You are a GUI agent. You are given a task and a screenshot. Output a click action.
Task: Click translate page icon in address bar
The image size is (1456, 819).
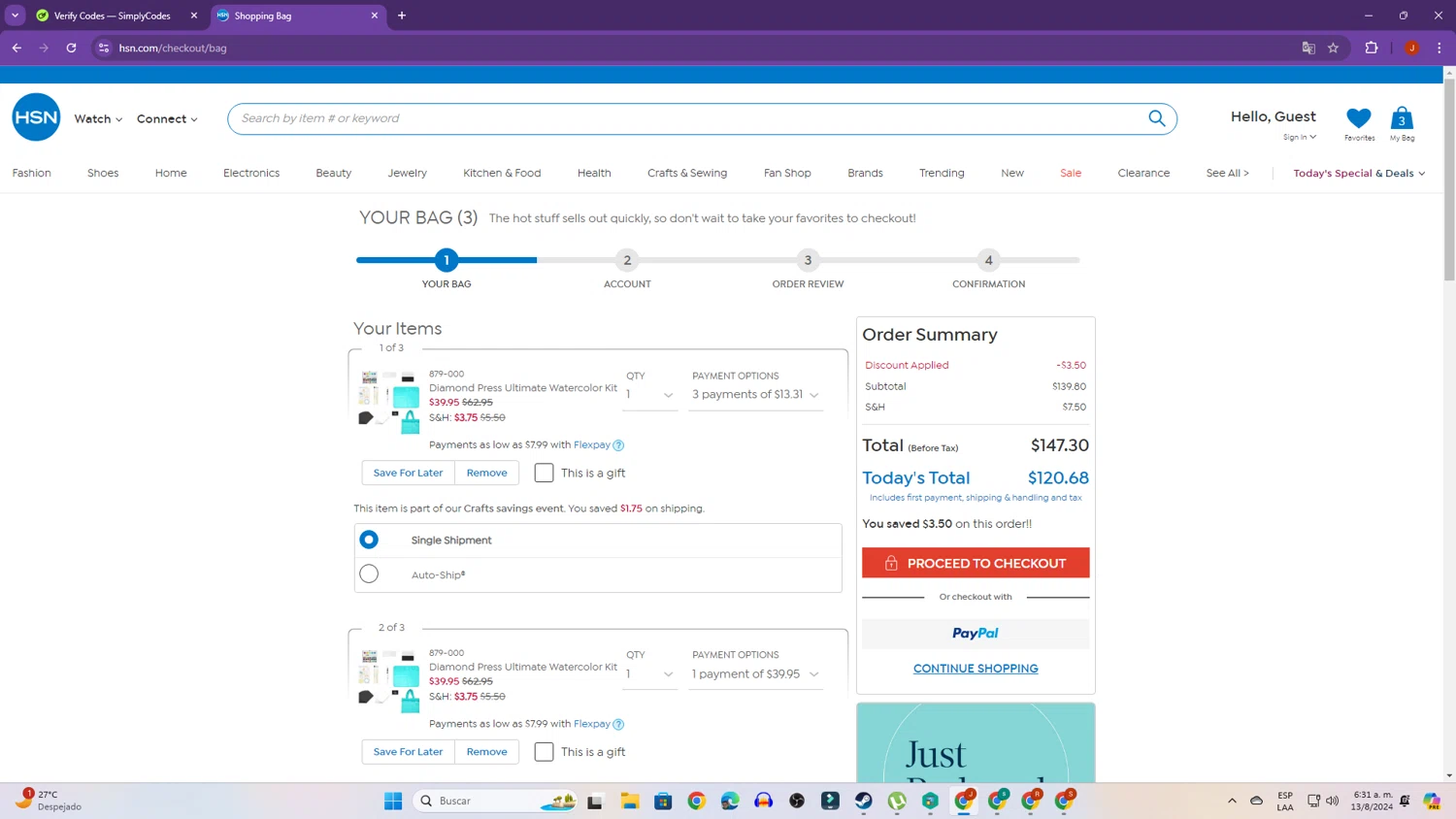click(1307, 48)
